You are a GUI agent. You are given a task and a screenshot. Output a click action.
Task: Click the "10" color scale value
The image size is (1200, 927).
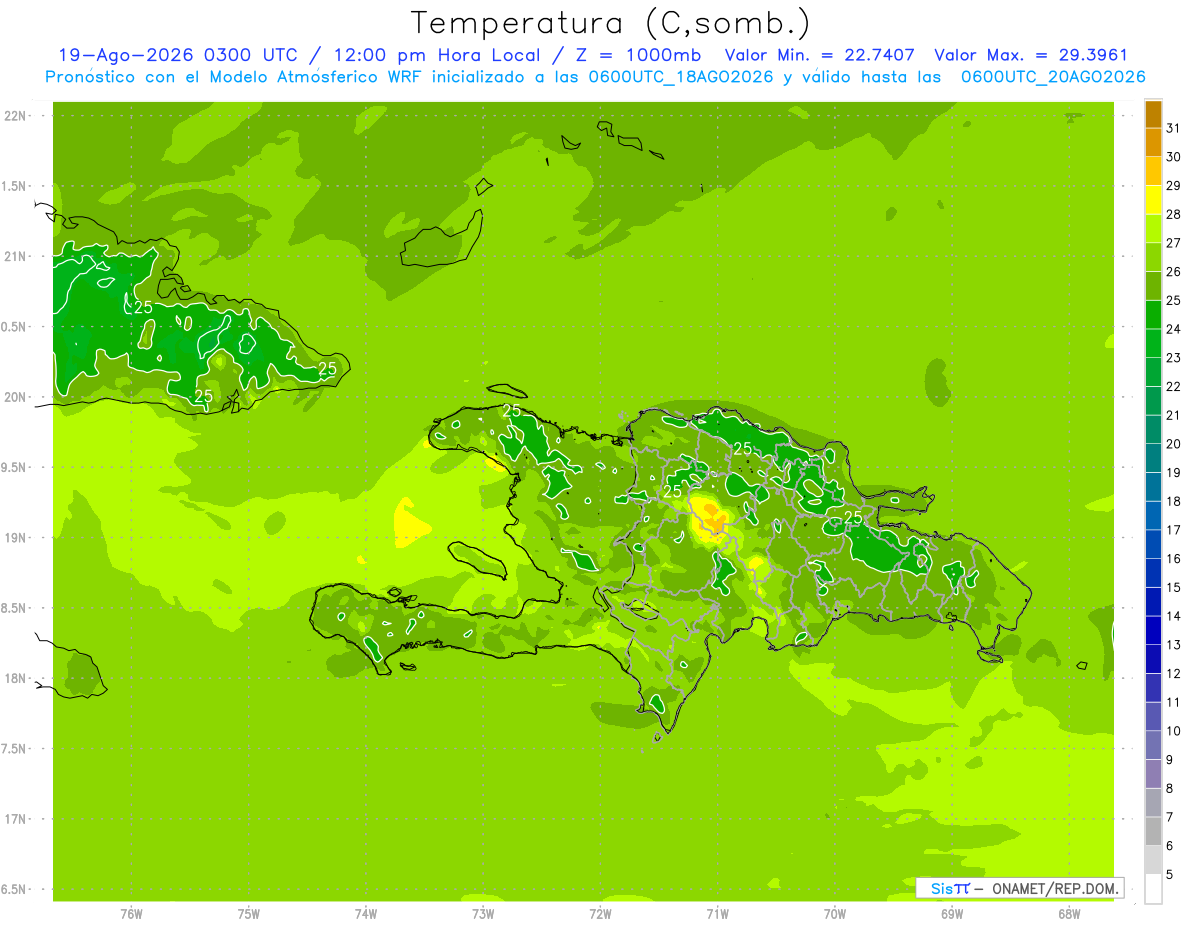click(1173, 731)
